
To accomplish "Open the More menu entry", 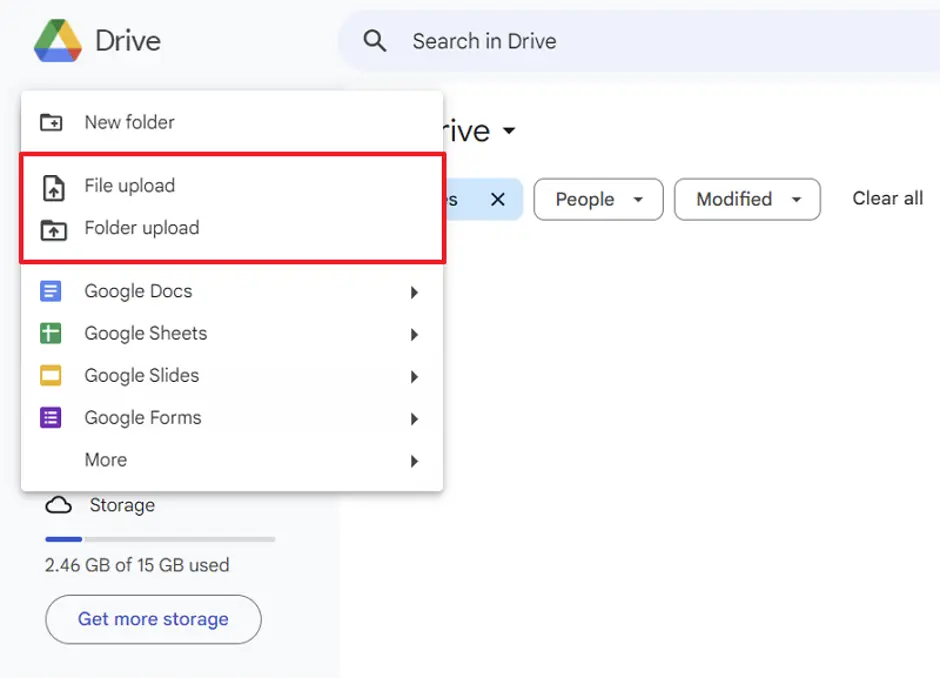I will [x=232, y=460].
